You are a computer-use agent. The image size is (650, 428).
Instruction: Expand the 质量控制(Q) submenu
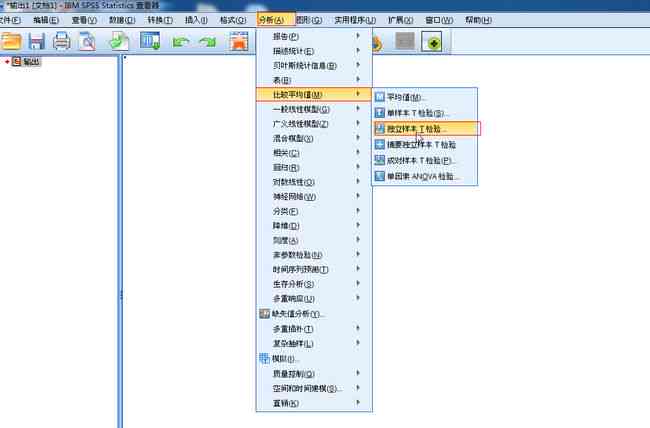tap(314, 374)
